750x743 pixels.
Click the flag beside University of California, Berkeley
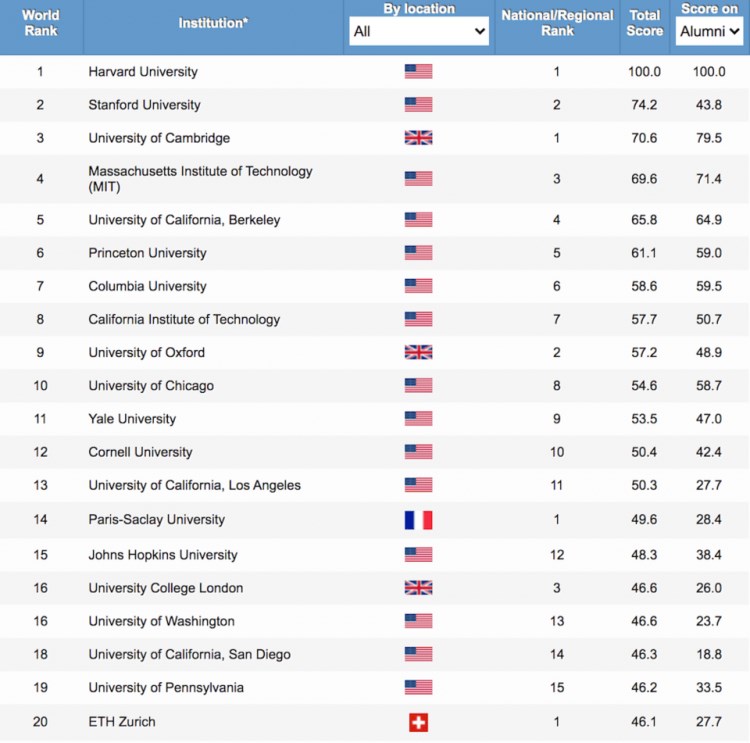(419, 220)
